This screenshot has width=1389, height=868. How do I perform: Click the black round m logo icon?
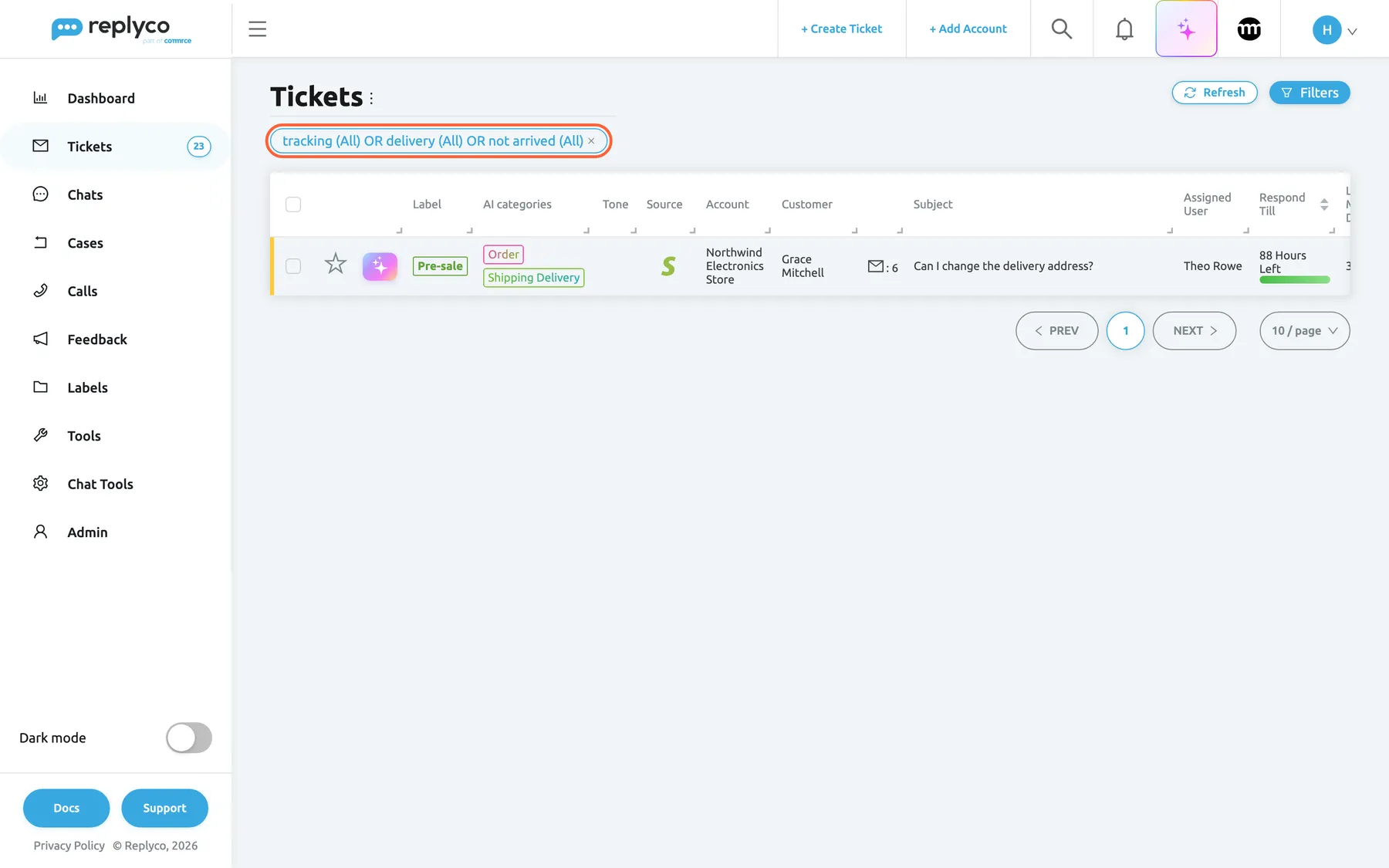(x=1249, y=29)
